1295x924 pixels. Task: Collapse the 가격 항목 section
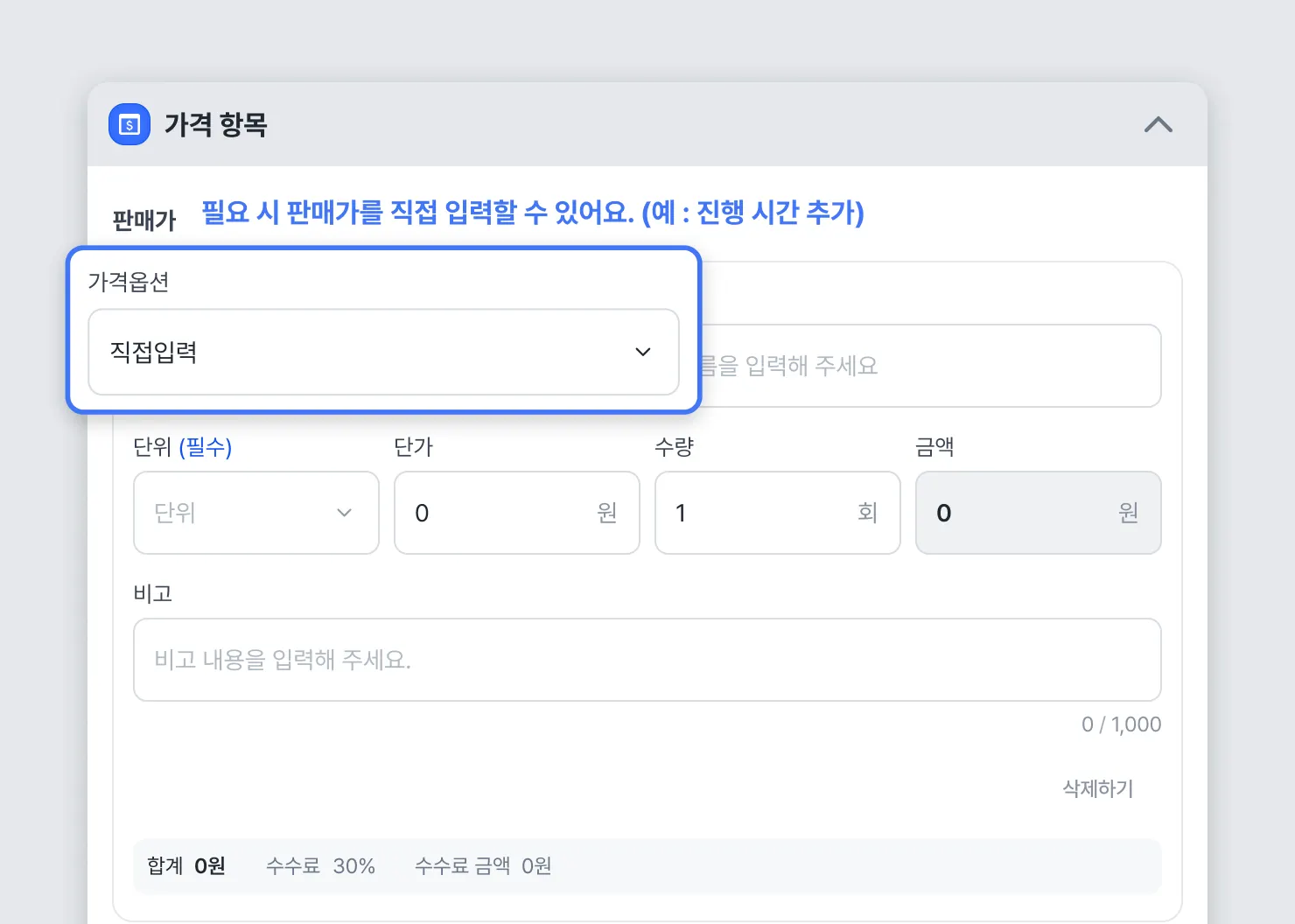pos(1158,125)
